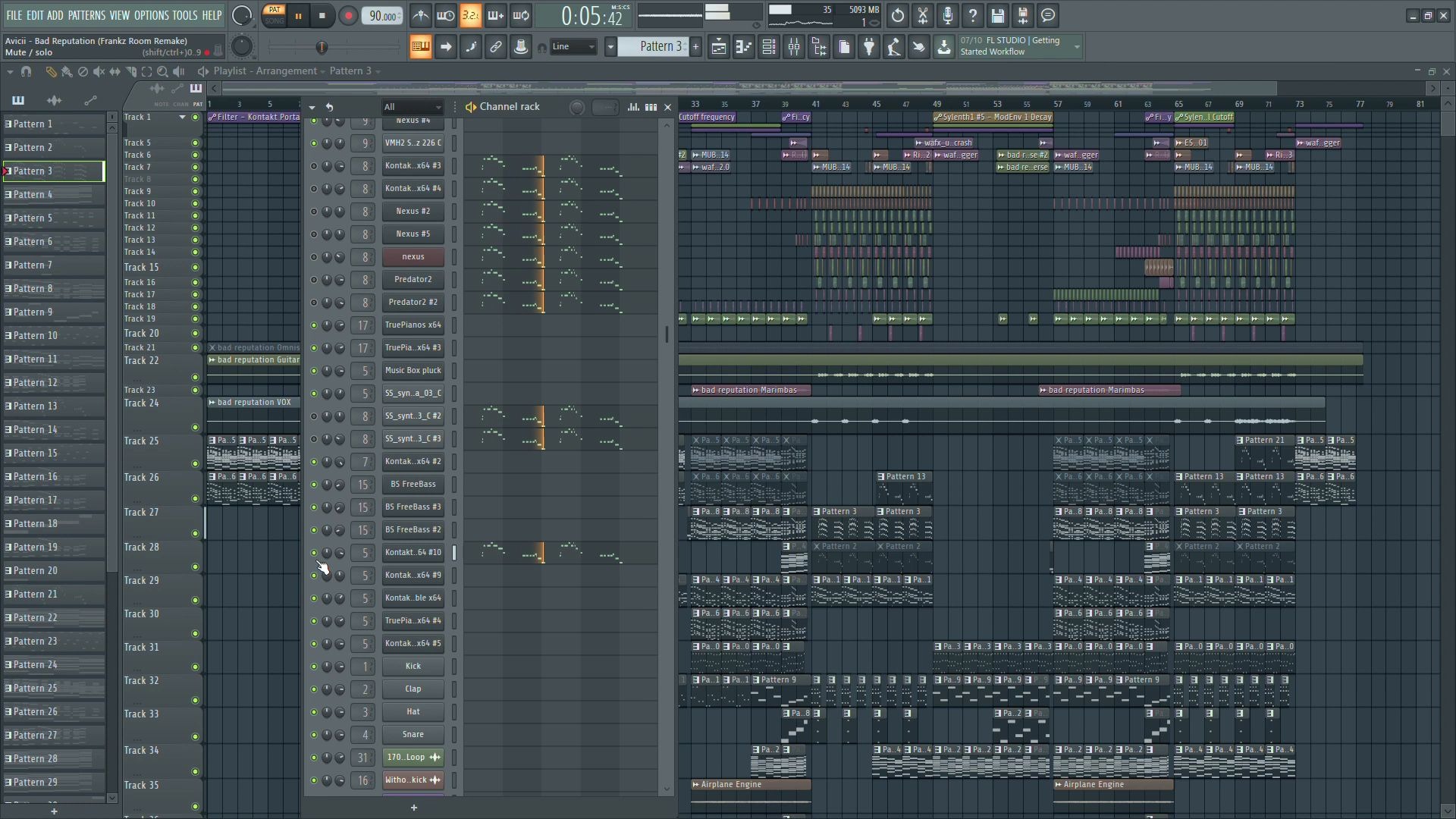
Task: Open the OPTIONS menu
Action: pyautogui.click(x=151, y=15)
